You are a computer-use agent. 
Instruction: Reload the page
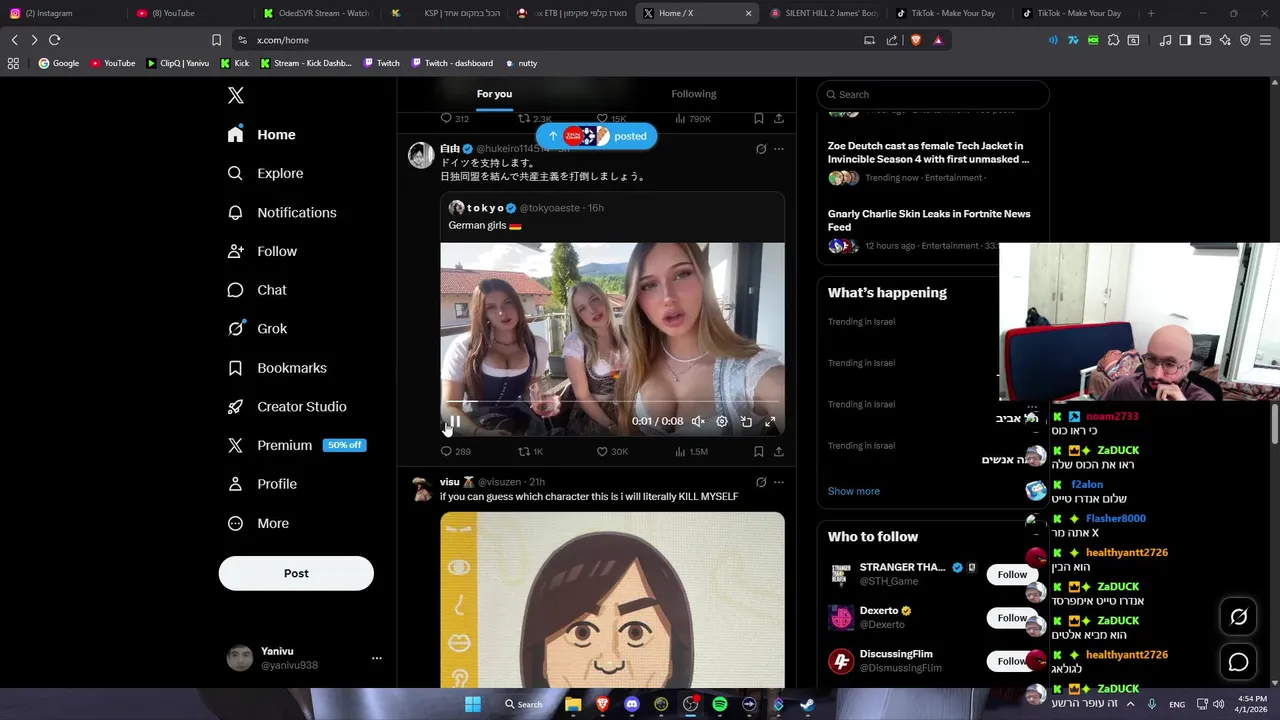pos(55,40)
